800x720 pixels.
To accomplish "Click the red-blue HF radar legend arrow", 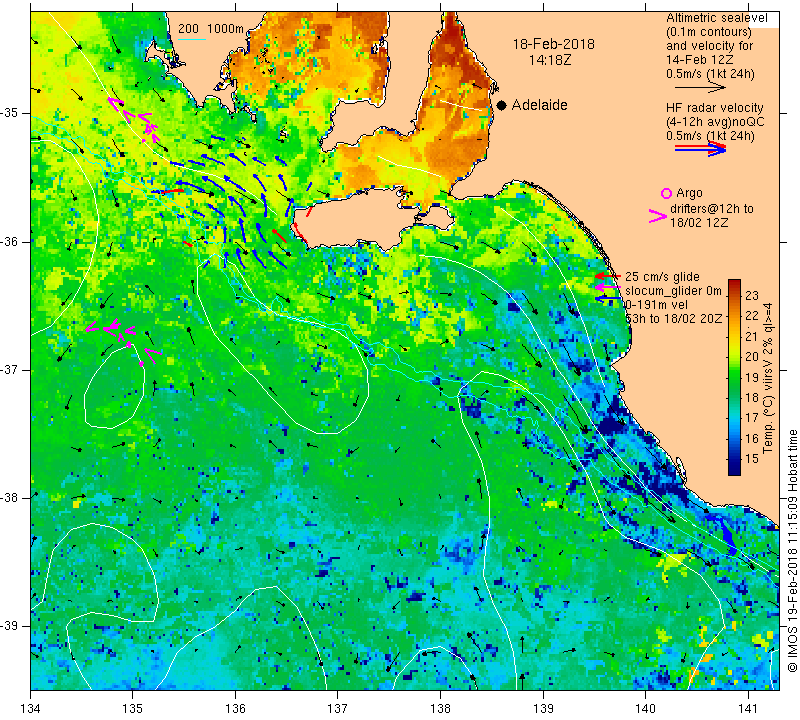I will click(700, 149).
